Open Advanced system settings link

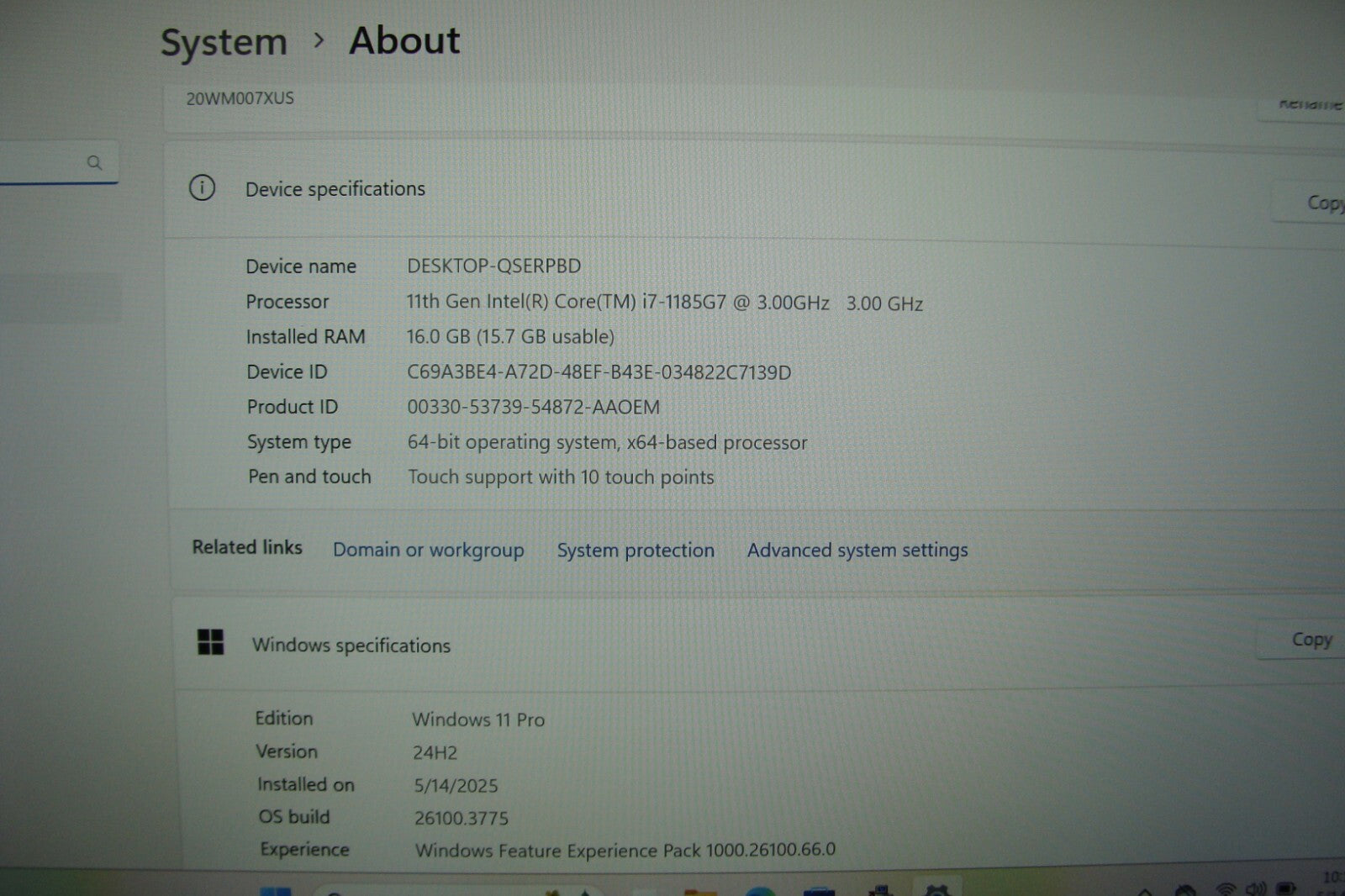point(857,551)
